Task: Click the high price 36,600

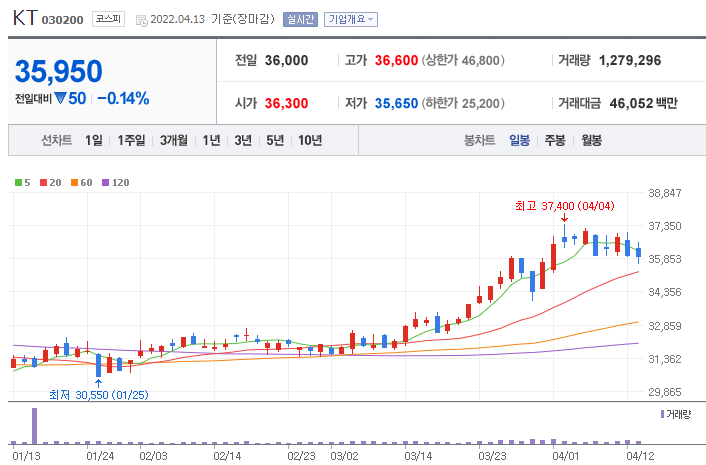Action: pyautogui.click(x=396, y=60)
